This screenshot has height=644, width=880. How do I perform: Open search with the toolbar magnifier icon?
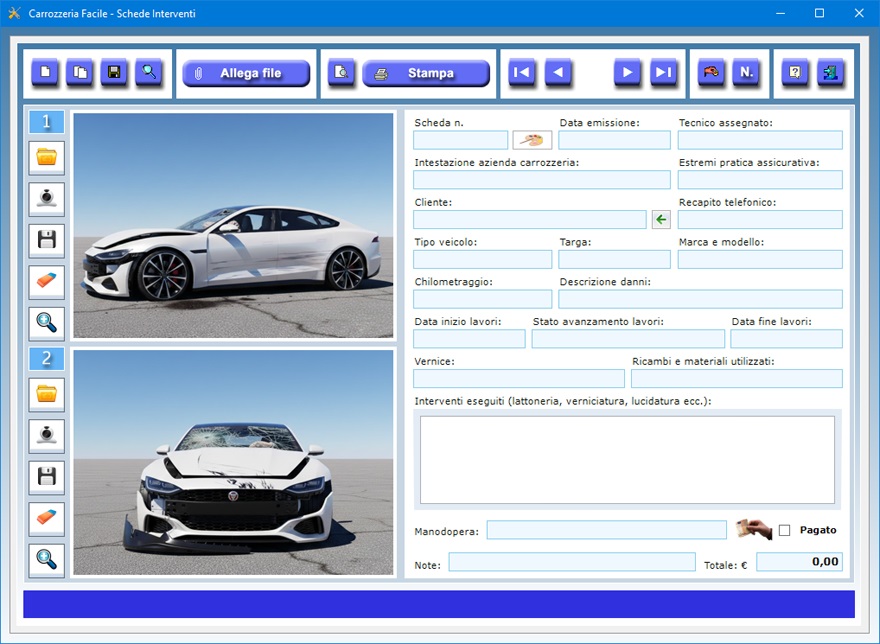coord(149,73)
